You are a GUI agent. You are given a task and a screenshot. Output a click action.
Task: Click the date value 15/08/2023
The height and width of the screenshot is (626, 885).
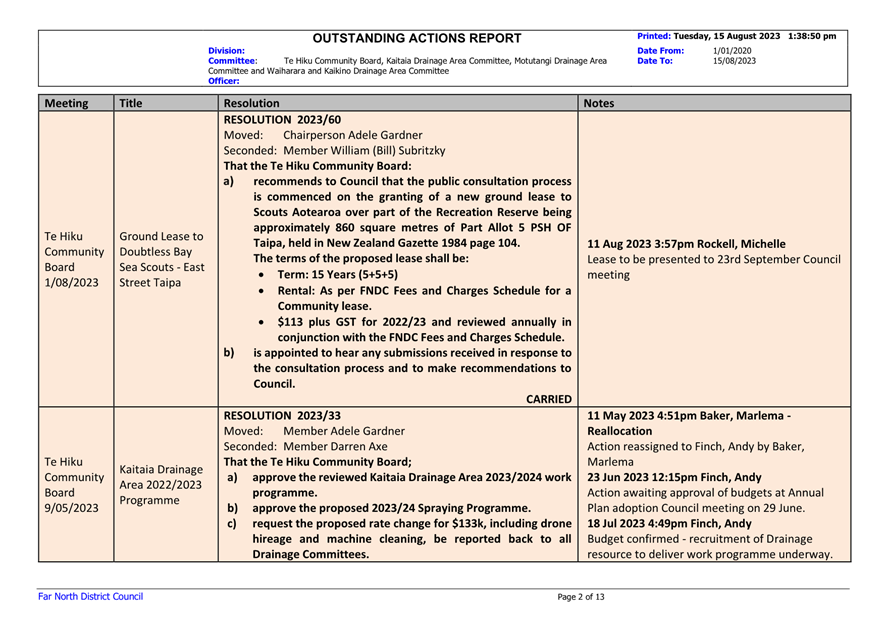click(x=734, y=61)
